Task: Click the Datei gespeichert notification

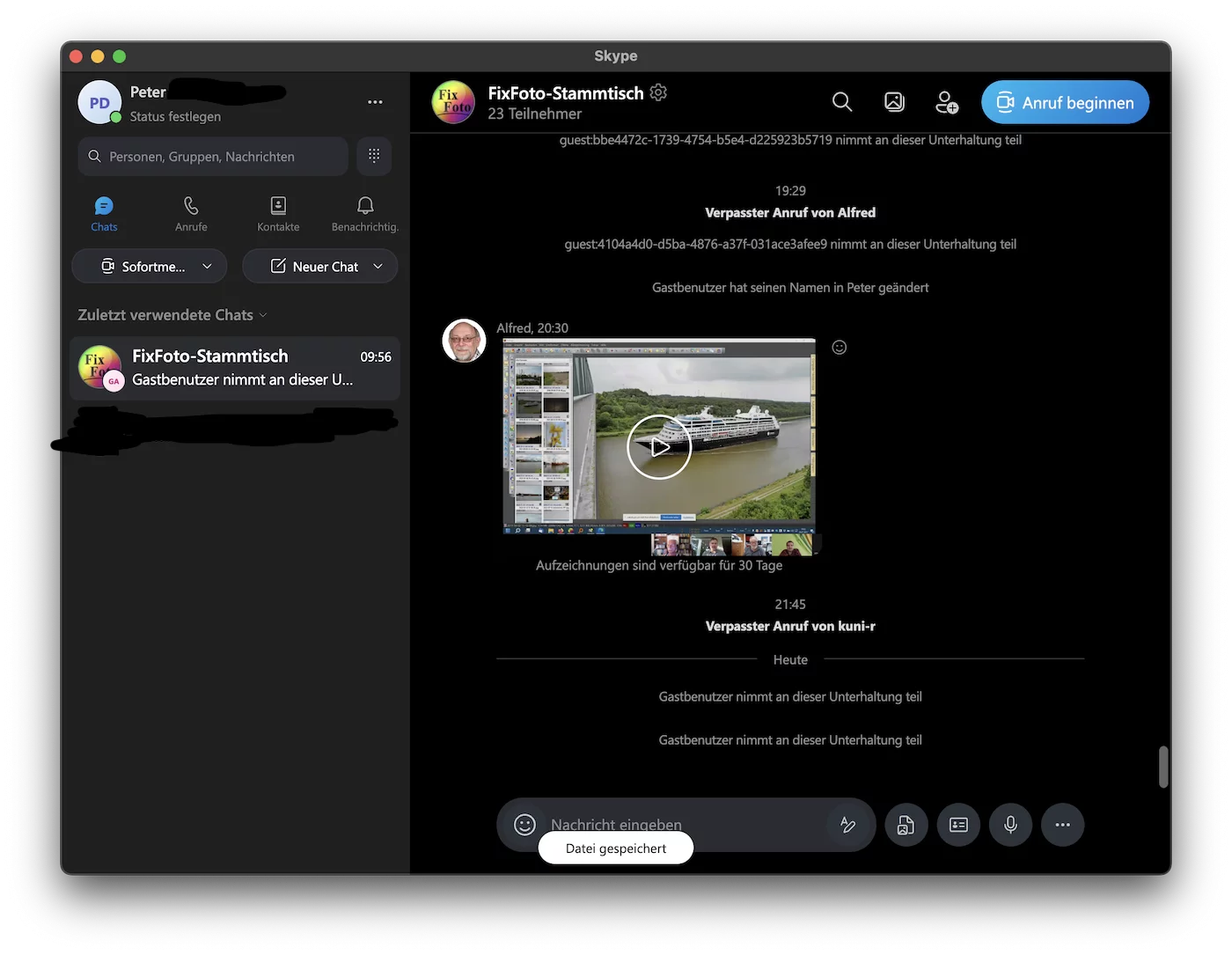Action: click(616, 848)
